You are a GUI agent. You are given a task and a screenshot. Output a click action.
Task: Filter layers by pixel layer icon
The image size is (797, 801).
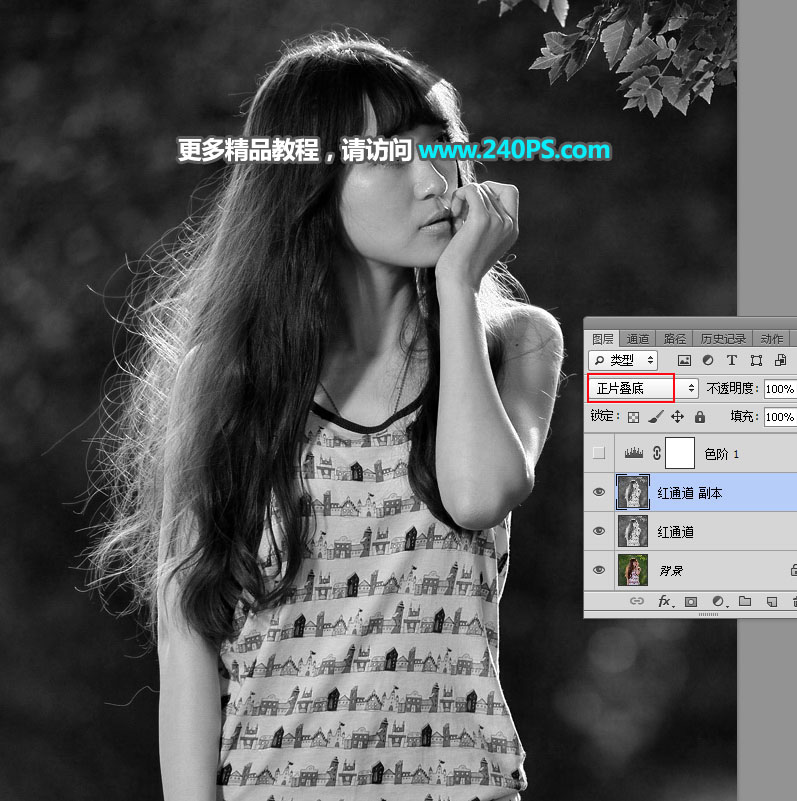684,361
